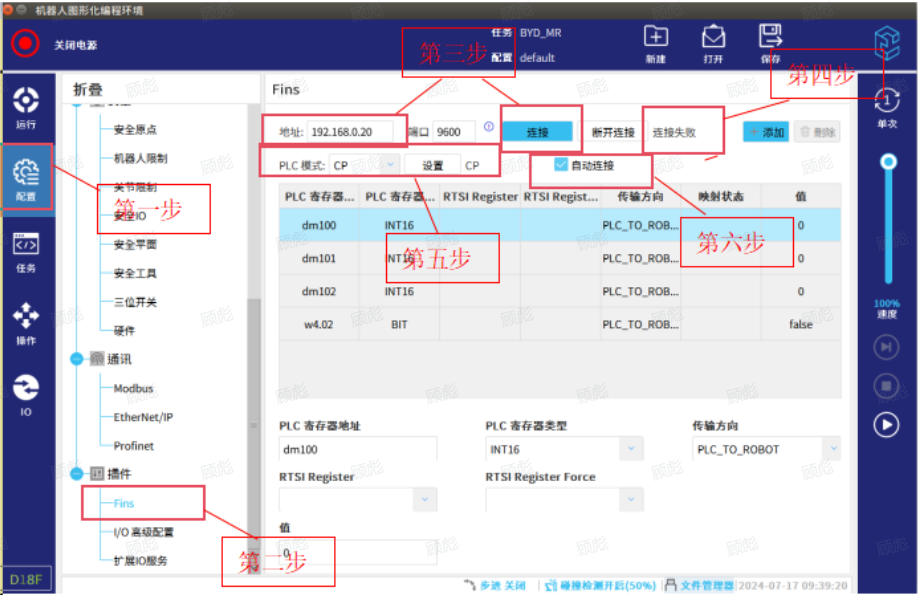Click the speed slider handle
Image resolution: width=919 pixels, height=595 pixels.
click(886, 162)
